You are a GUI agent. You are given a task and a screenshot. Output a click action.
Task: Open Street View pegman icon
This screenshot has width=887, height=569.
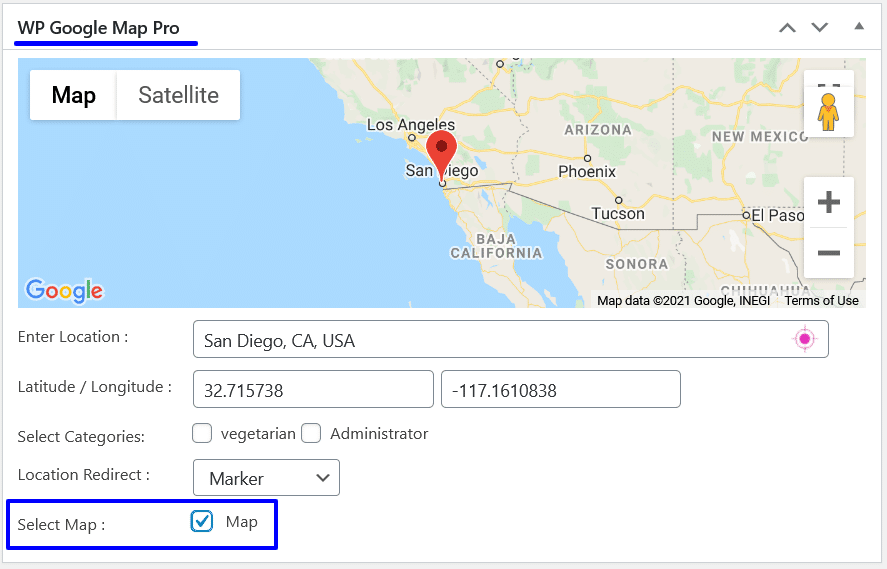pos(828,111)
